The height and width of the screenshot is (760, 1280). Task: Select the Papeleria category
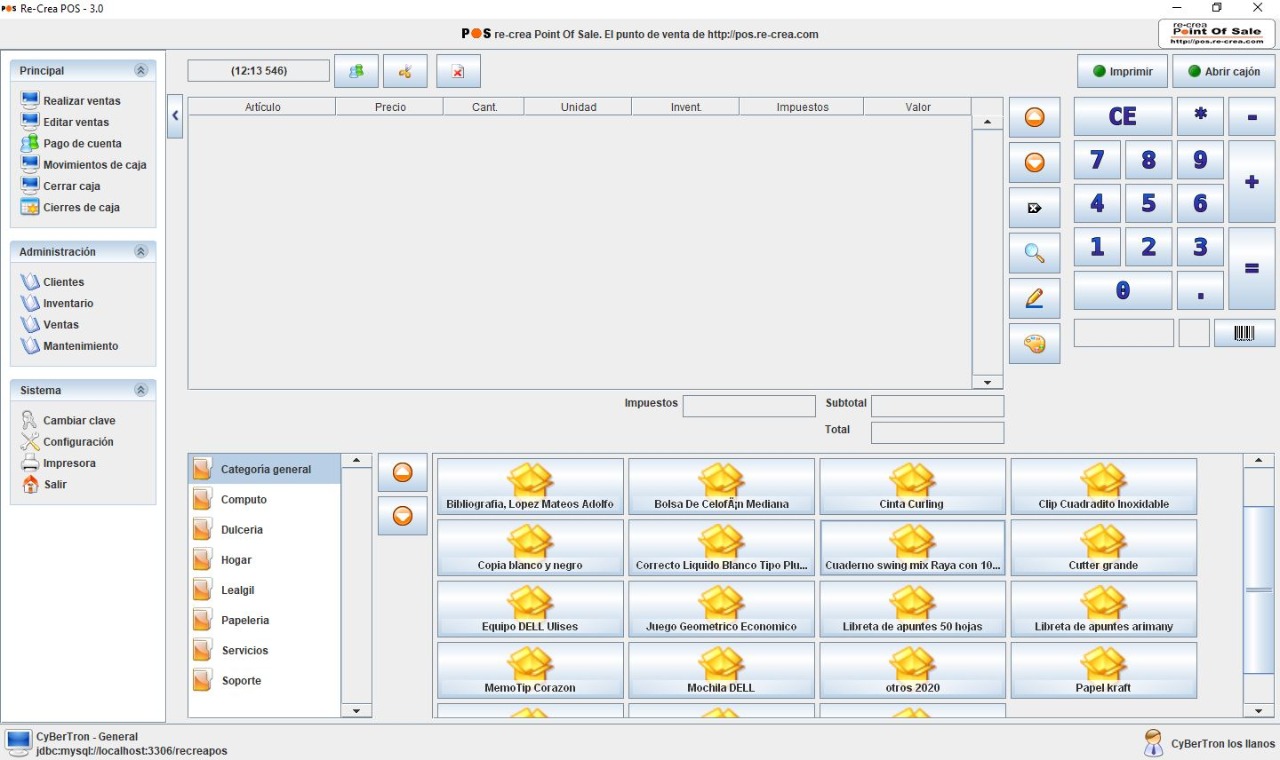tap(245, 620)
